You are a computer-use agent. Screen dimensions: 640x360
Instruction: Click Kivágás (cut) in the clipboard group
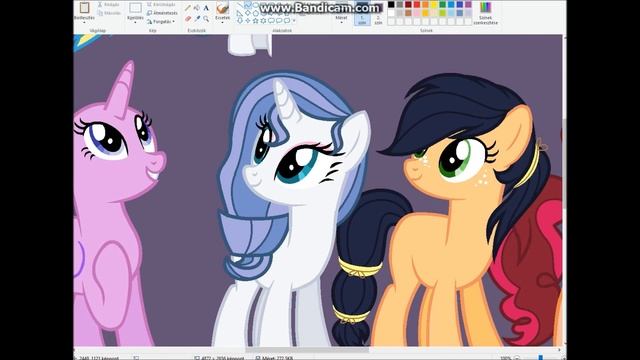pyautogui.click(x=109, y=4)
